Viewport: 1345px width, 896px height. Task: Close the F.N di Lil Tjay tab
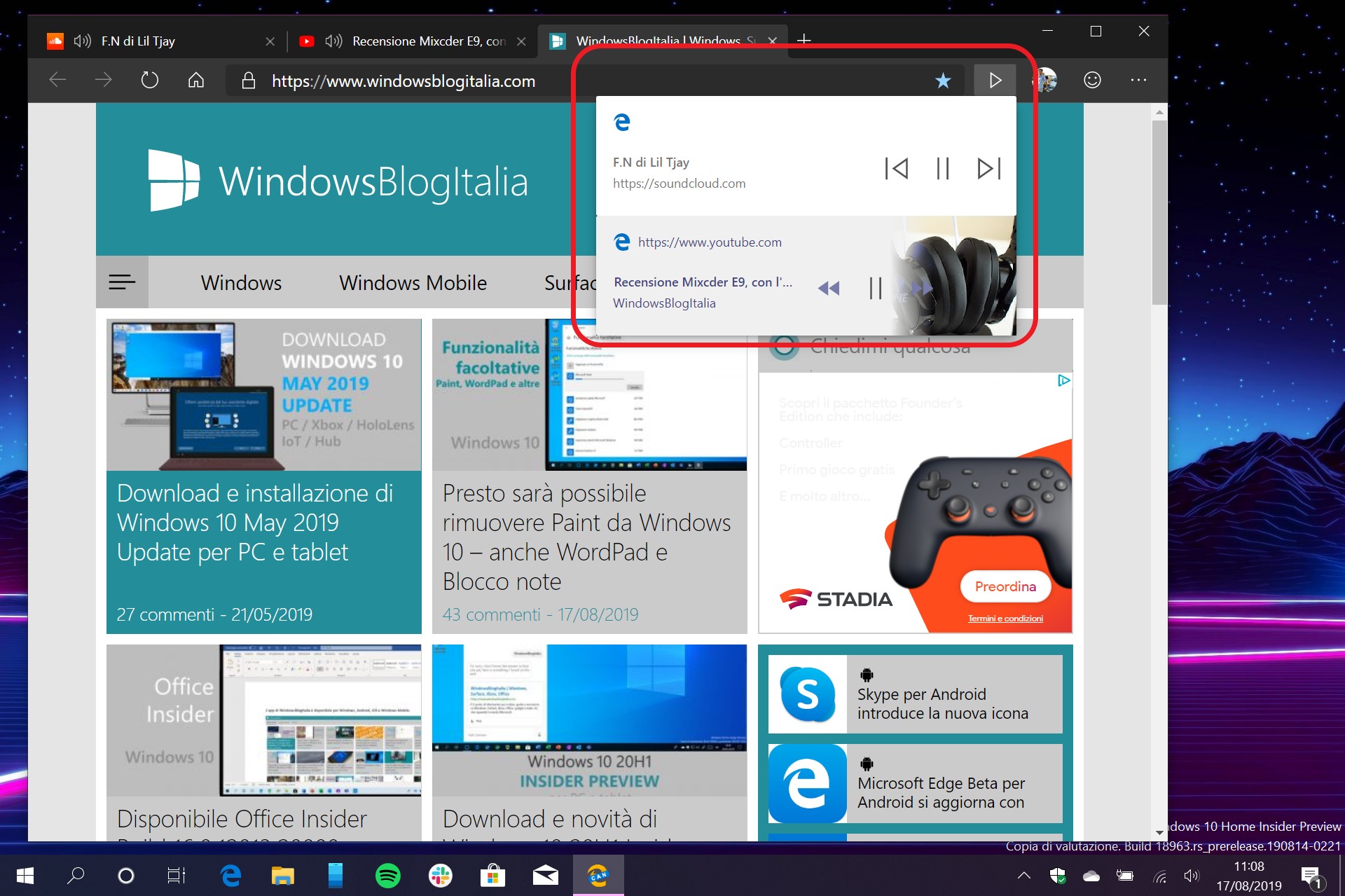coord(270,41)
